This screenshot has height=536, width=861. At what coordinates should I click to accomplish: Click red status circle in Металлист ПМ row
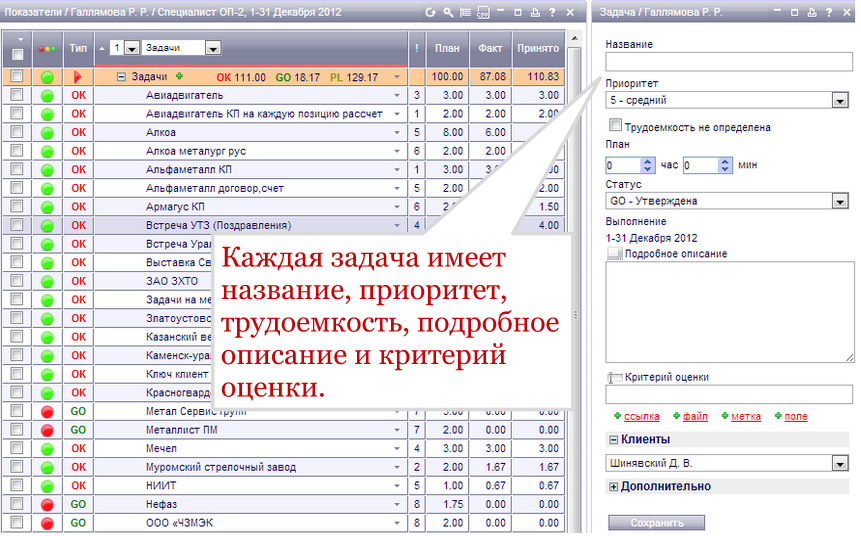click(47, 431)
